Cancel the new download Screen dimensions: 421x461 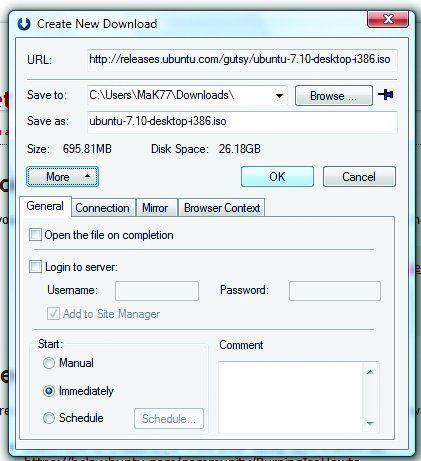tap(359, 177)
